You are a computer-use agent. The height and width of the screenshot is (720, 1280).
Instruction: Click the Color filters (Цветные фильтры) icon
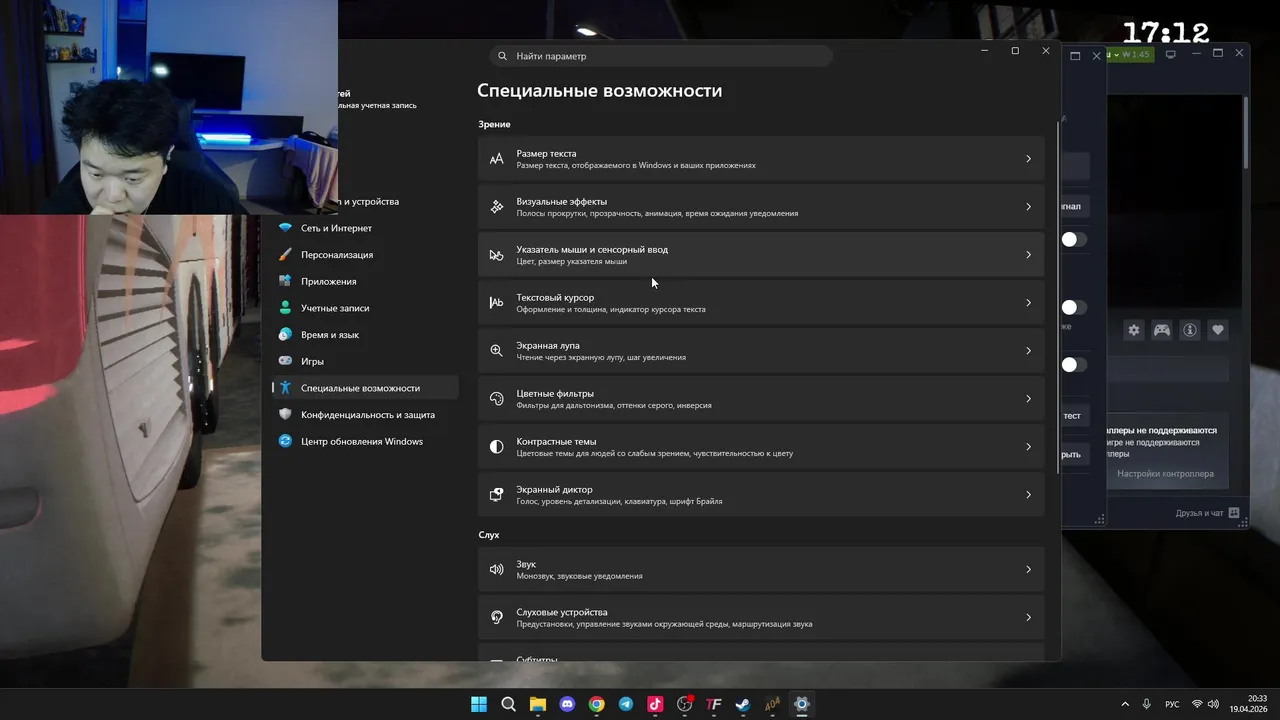tap(496, 399)
